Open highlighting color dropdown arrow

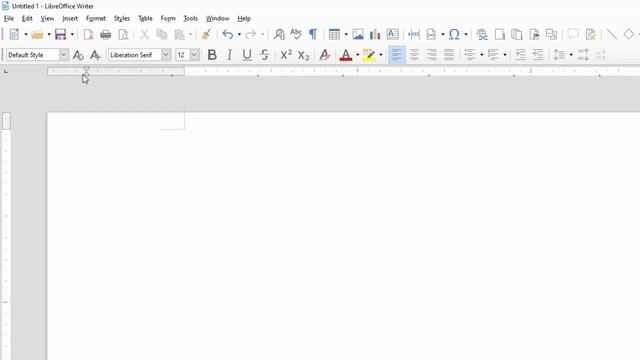381,55
